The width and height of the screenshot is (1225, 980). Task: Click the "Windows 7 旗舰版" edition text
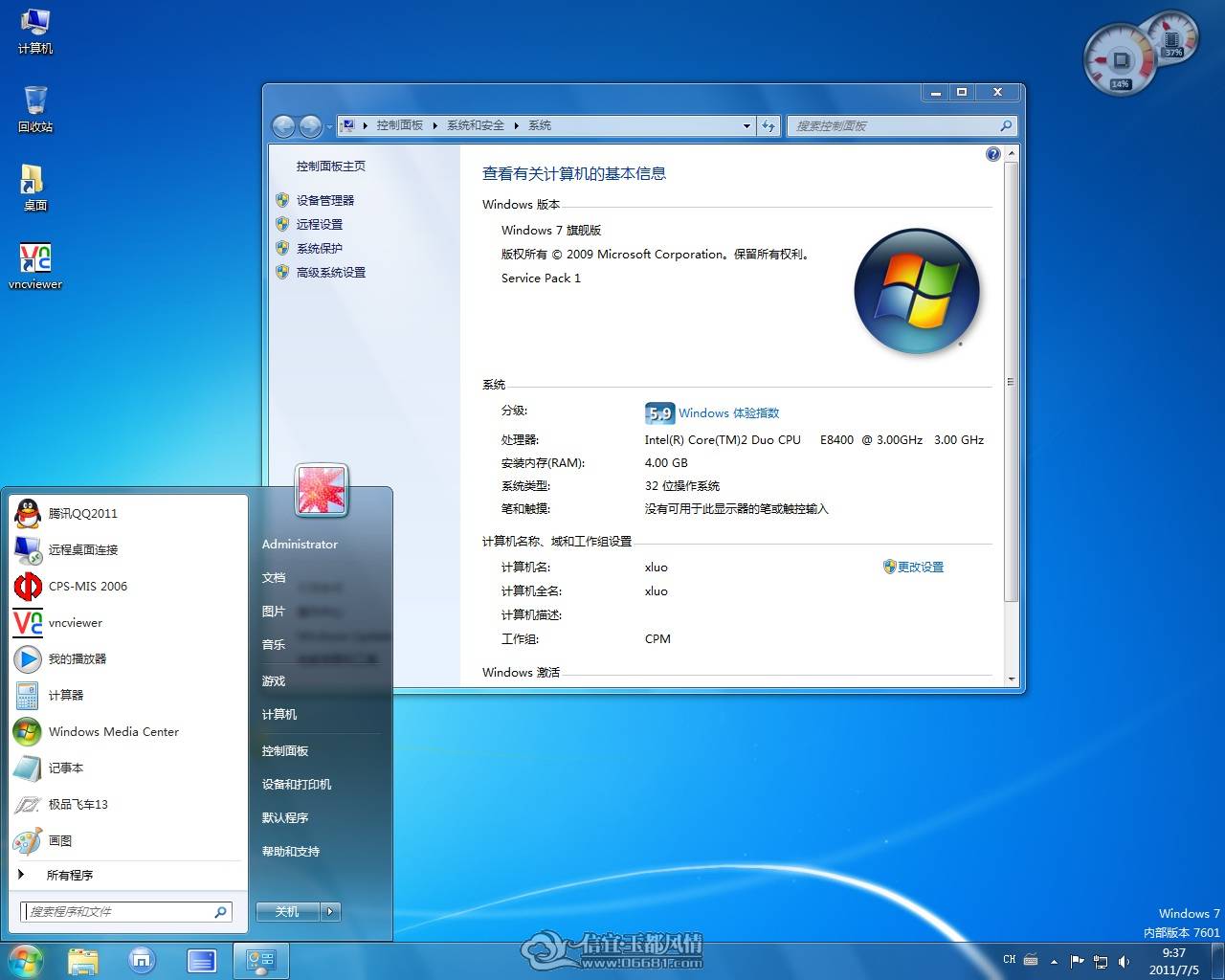551,230
